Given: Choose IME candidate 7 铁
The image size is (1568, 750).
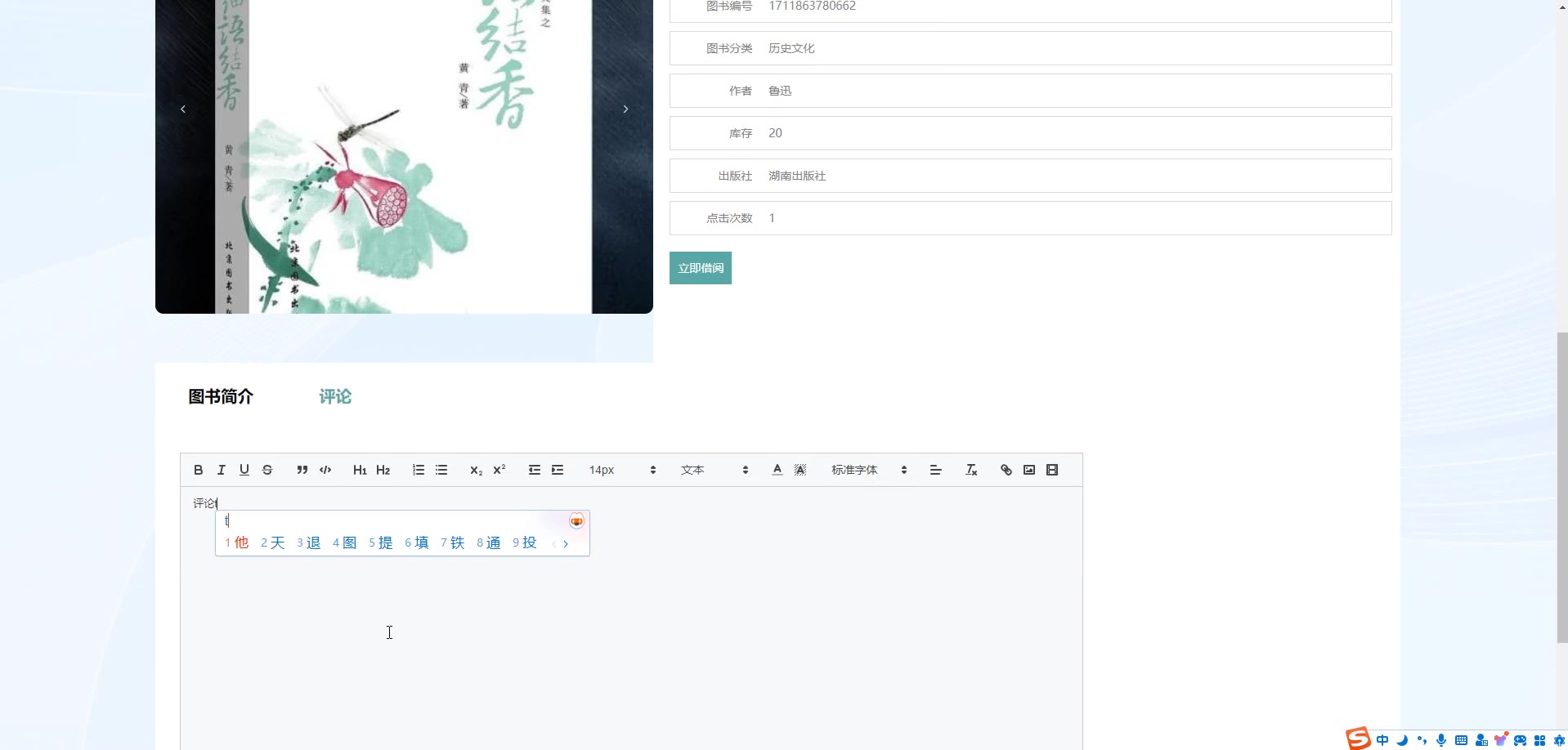Looking at the screenshot, I should tap(452, 542).
